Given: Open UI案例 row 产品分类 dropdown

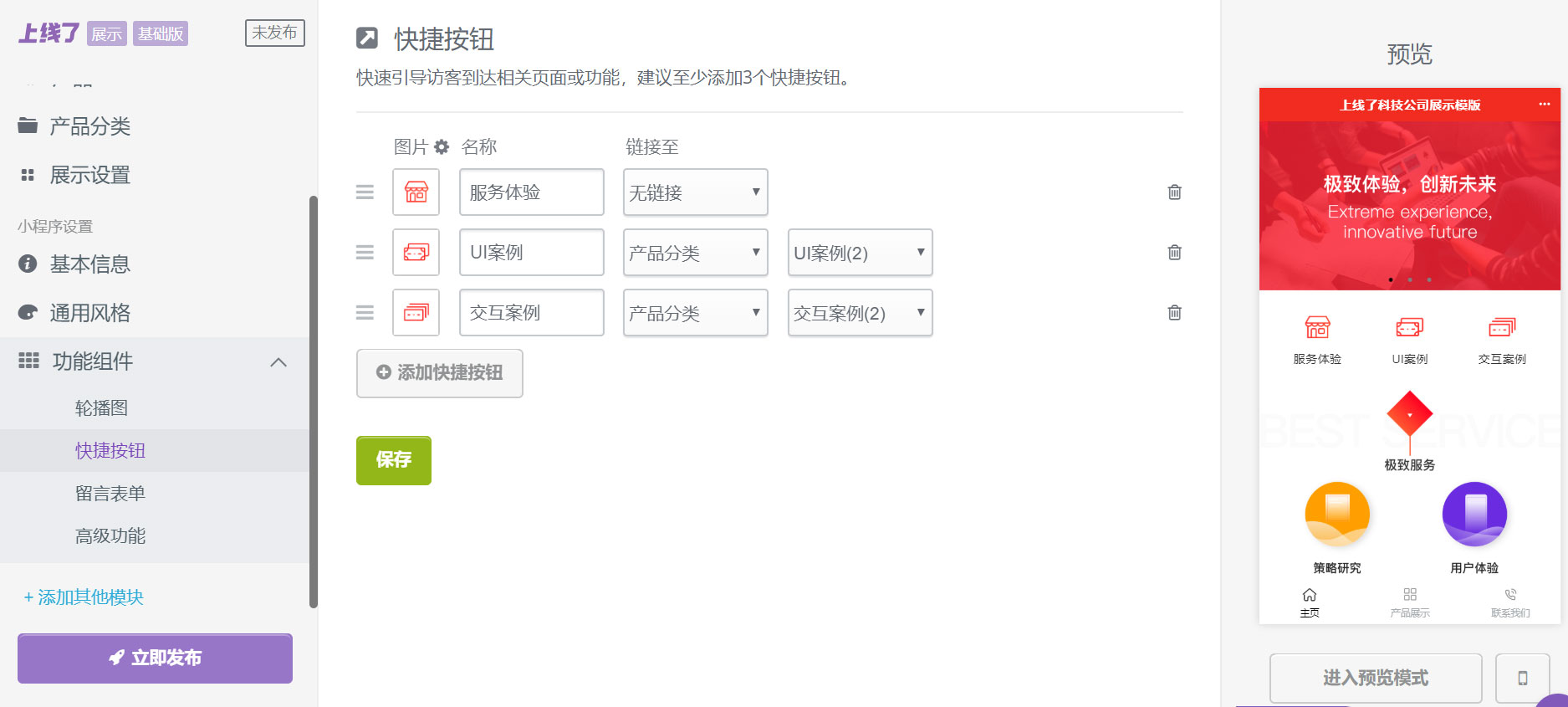Looking at the screenshot, I should point(695,253).
